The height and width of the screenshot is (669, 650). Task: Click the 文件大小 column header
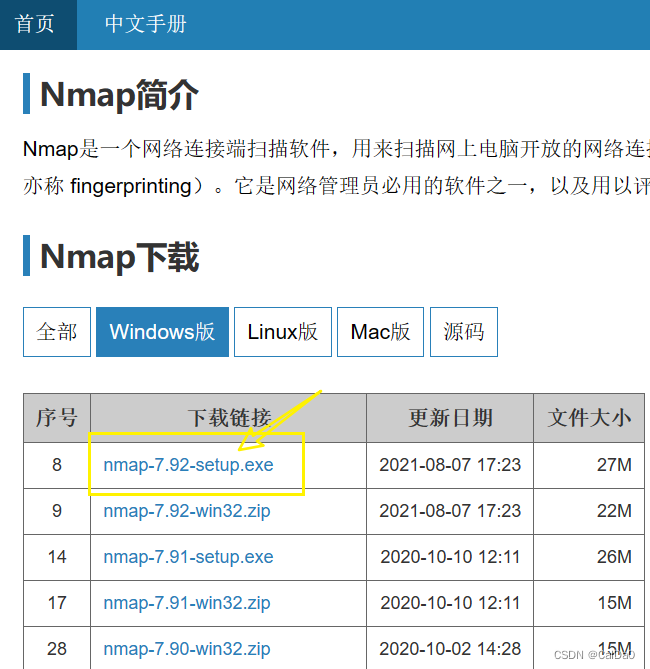point(589,418)
